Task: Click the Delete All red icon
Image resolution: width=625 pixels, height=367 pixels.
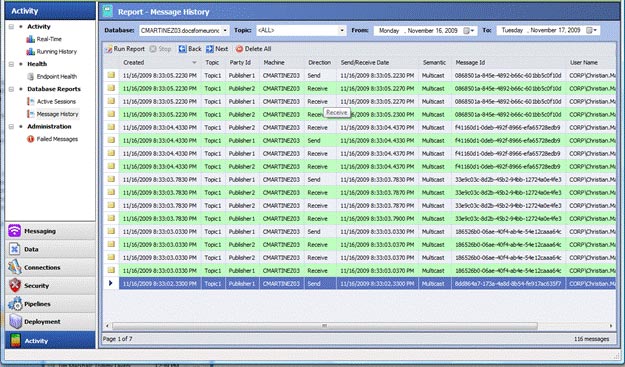Action: click(x=239, y=49)
